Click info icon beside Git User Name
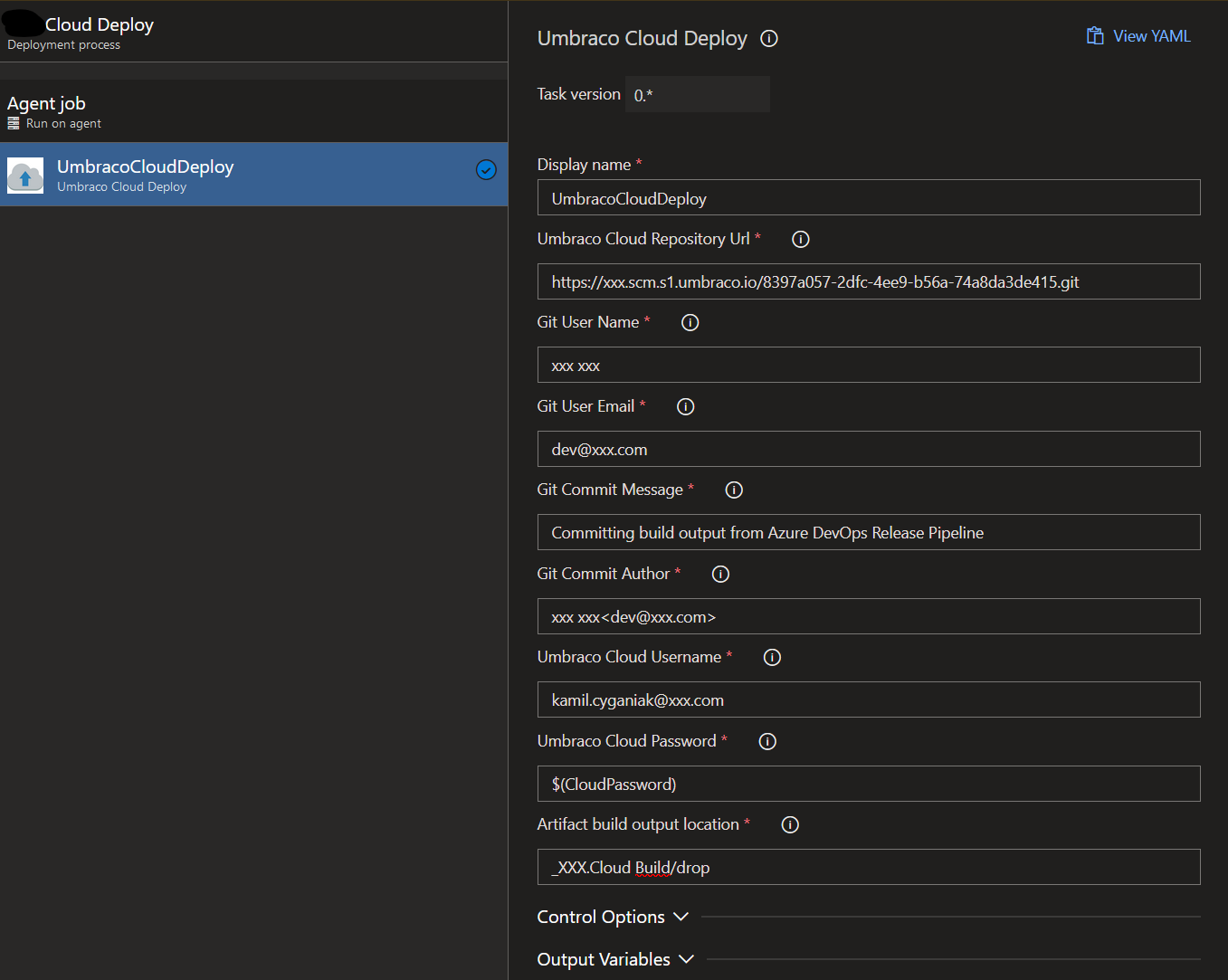1228x980 pixels. [x=690, y=322]
